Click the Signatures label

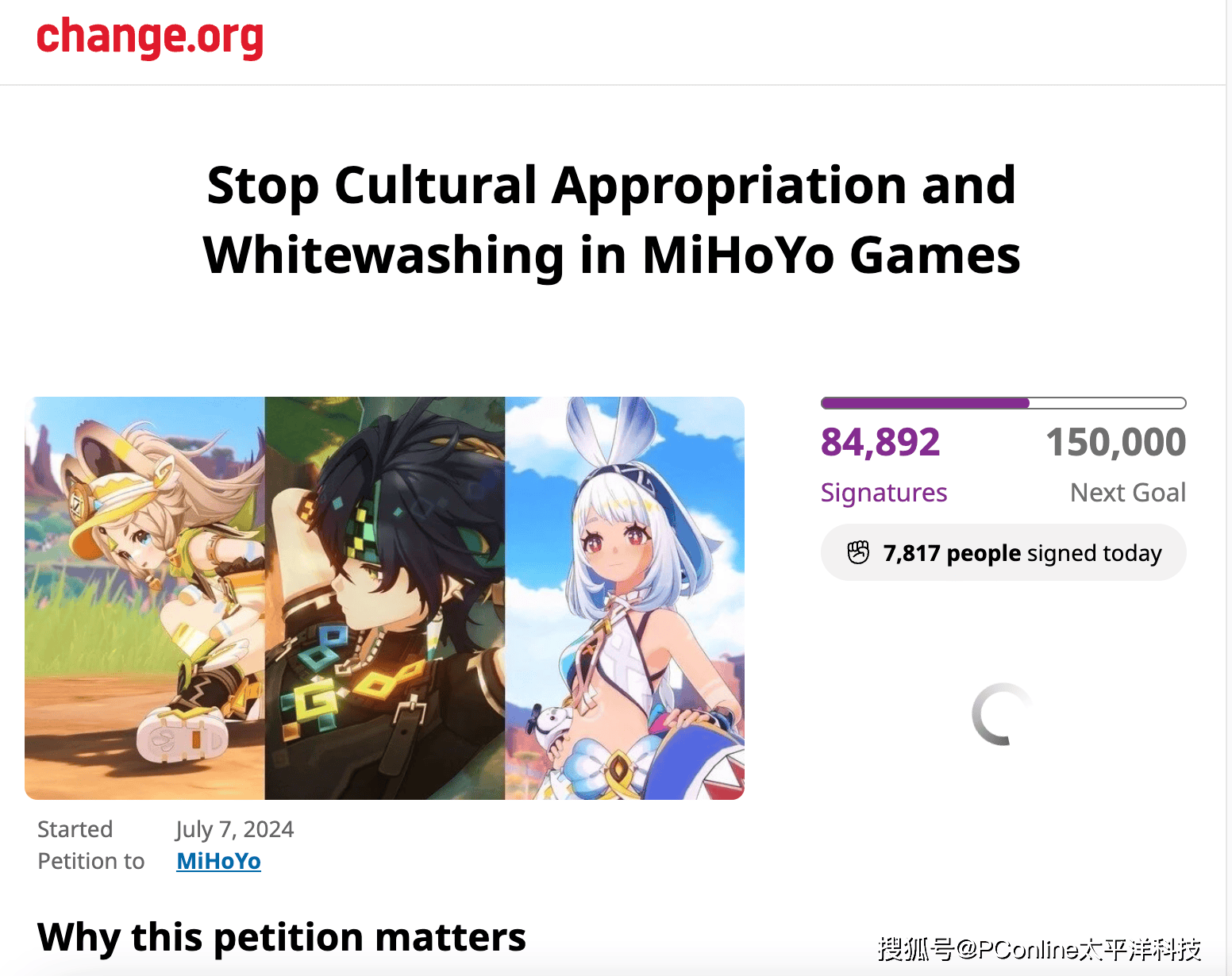[x=884, y=493]
